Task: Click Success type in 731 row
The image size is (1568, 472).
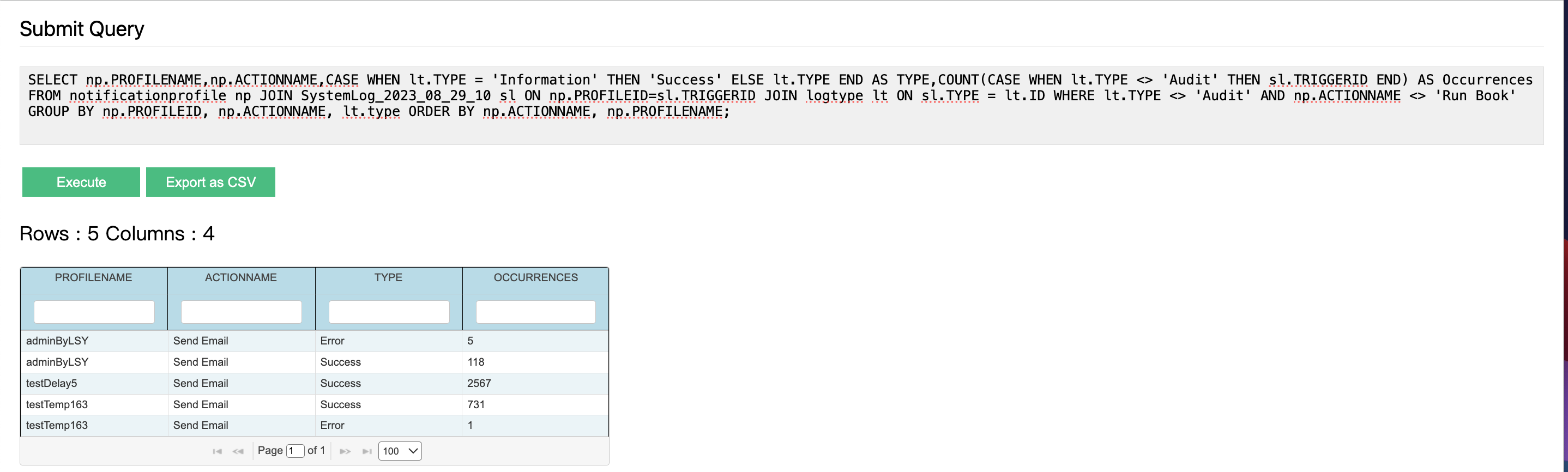Action: tap(389, 404)
